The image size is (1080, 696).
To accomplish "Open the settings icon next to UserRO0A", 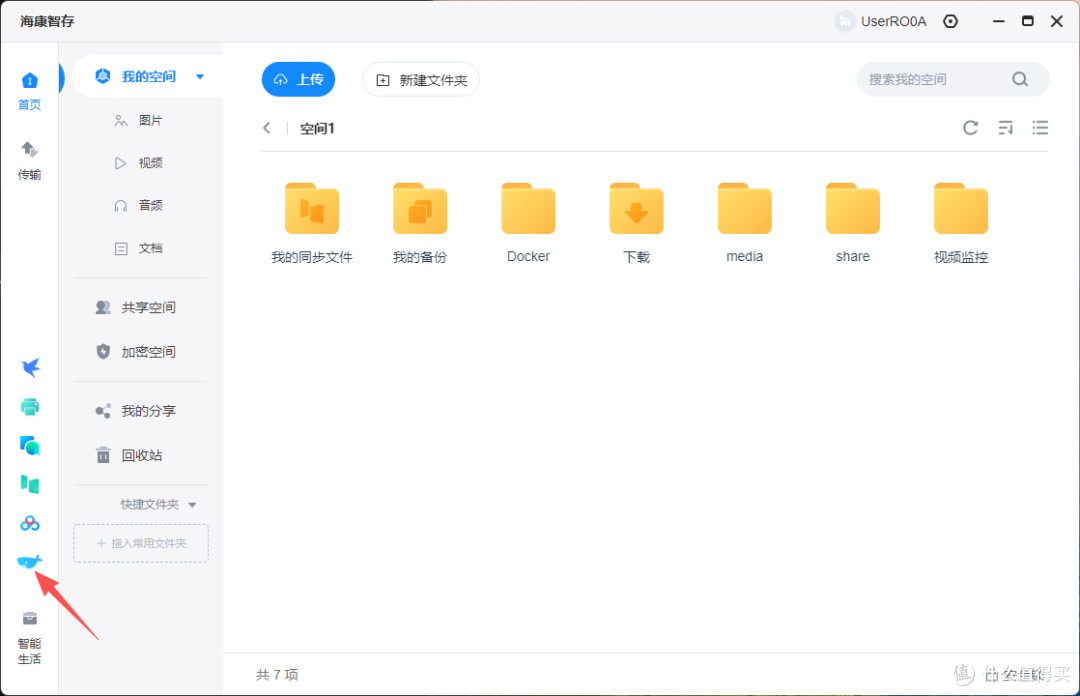I will [951, 21].
